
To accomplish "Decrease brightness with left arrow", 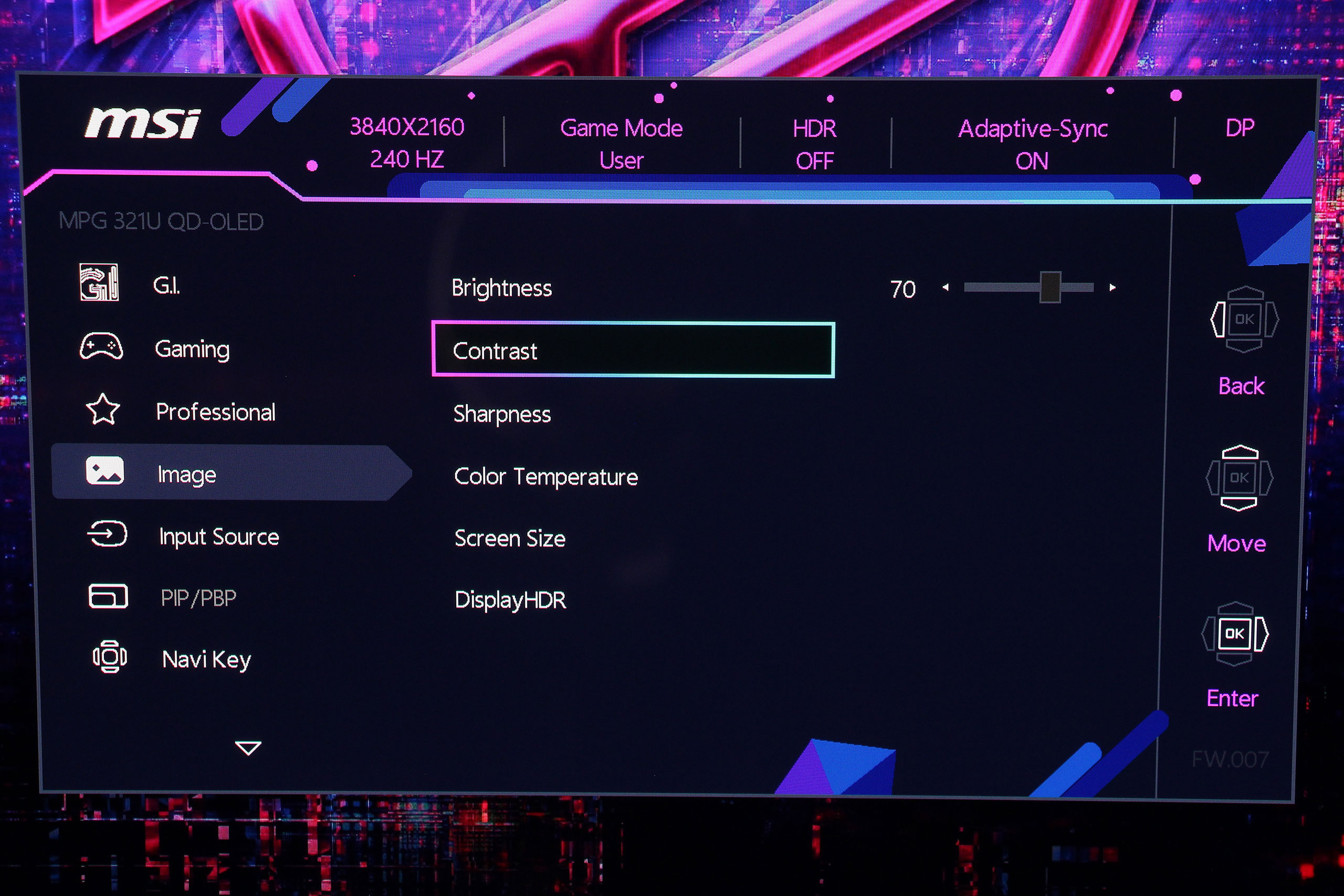I will (946, 288).
